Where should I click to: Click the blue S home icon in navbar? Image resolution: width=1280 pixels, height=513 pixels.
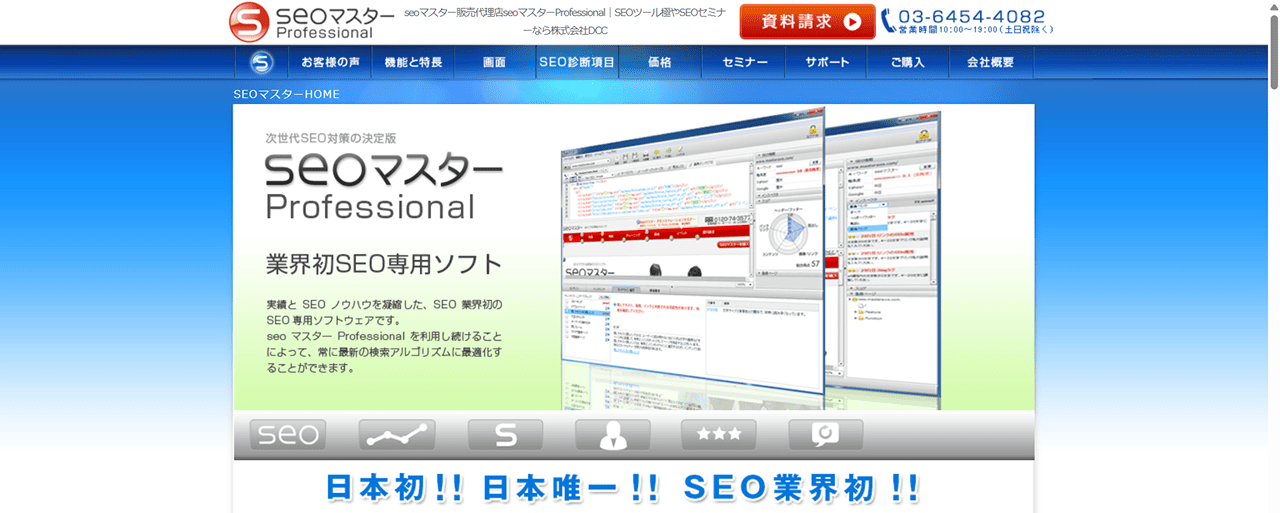click(261, 62)
